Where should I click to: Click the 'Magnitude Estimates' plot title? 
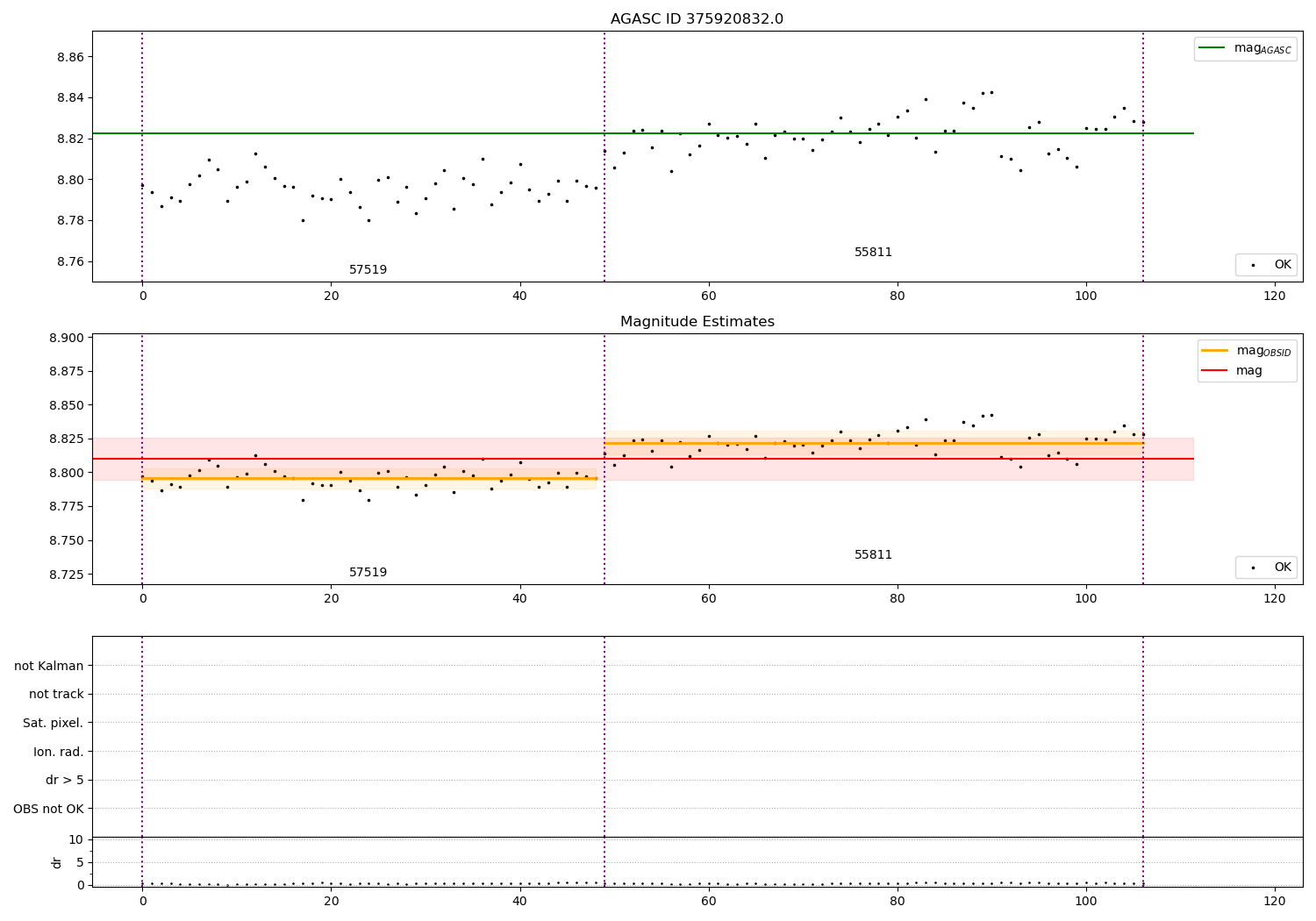(697, 322)
